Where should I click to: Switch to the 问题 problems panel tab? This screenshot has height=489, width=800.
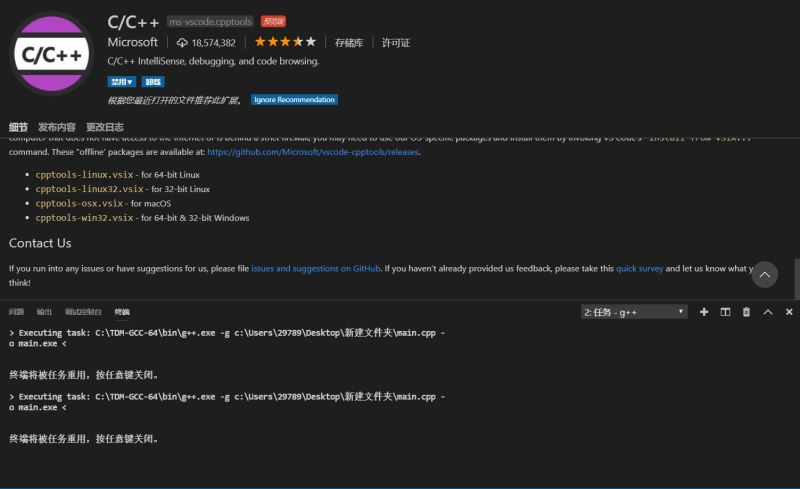tap(16, 312)
